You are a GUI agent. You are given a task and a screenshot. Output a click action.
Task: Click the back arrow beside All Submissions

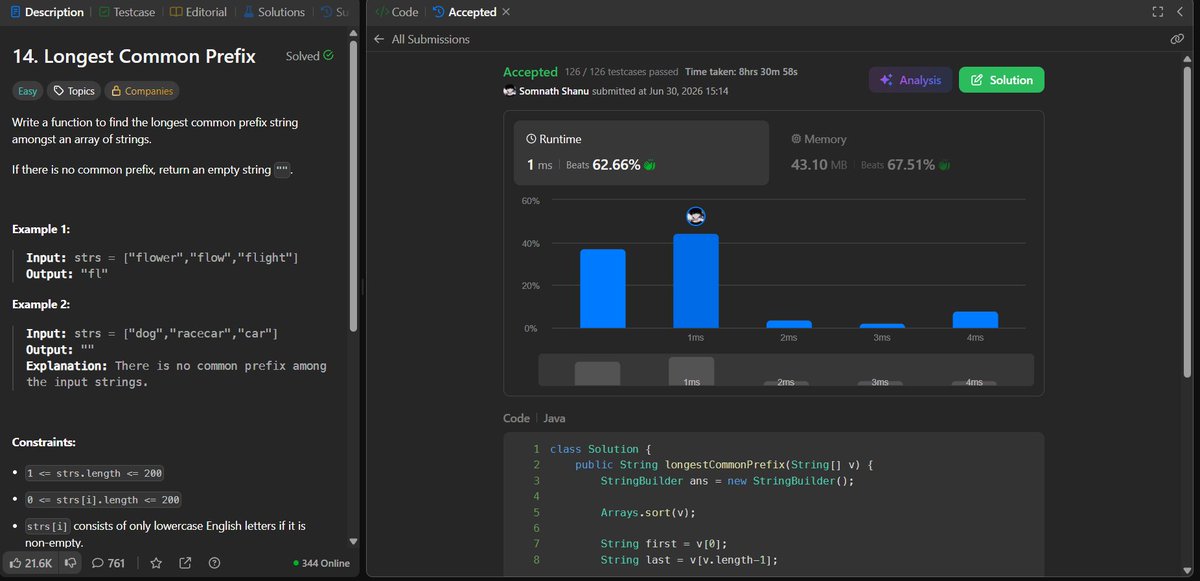point(378,39)
